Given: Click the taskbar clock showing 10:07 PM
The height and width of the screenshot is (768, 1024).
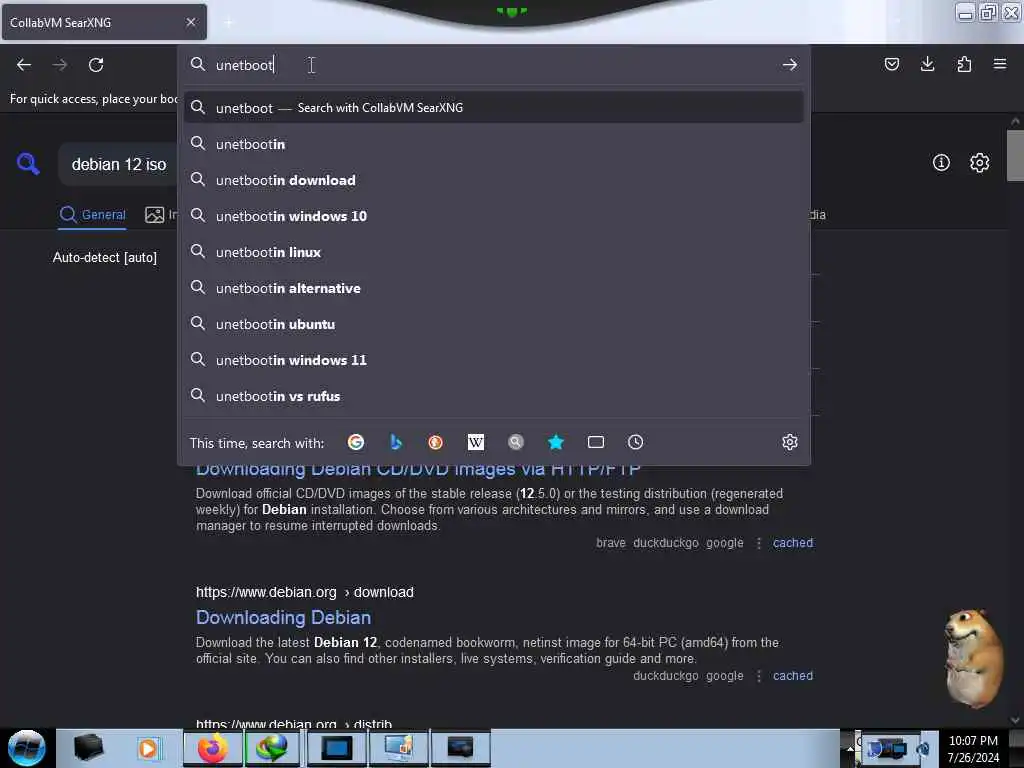Looking at the screenshot, I should click(972, 748).
